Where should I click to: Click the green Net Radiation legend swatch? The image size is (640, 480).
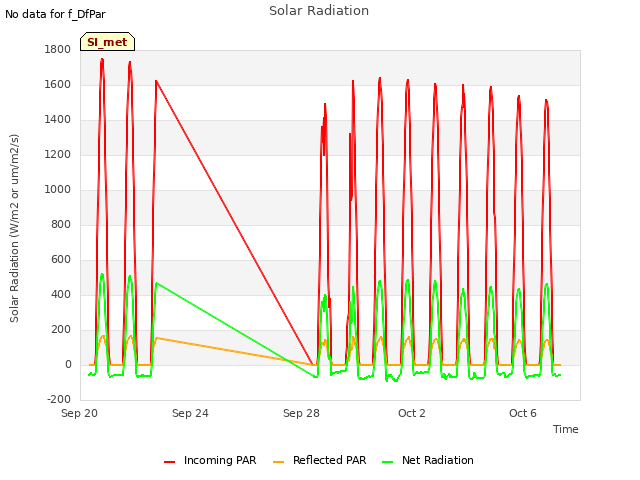tap(387, 462)
